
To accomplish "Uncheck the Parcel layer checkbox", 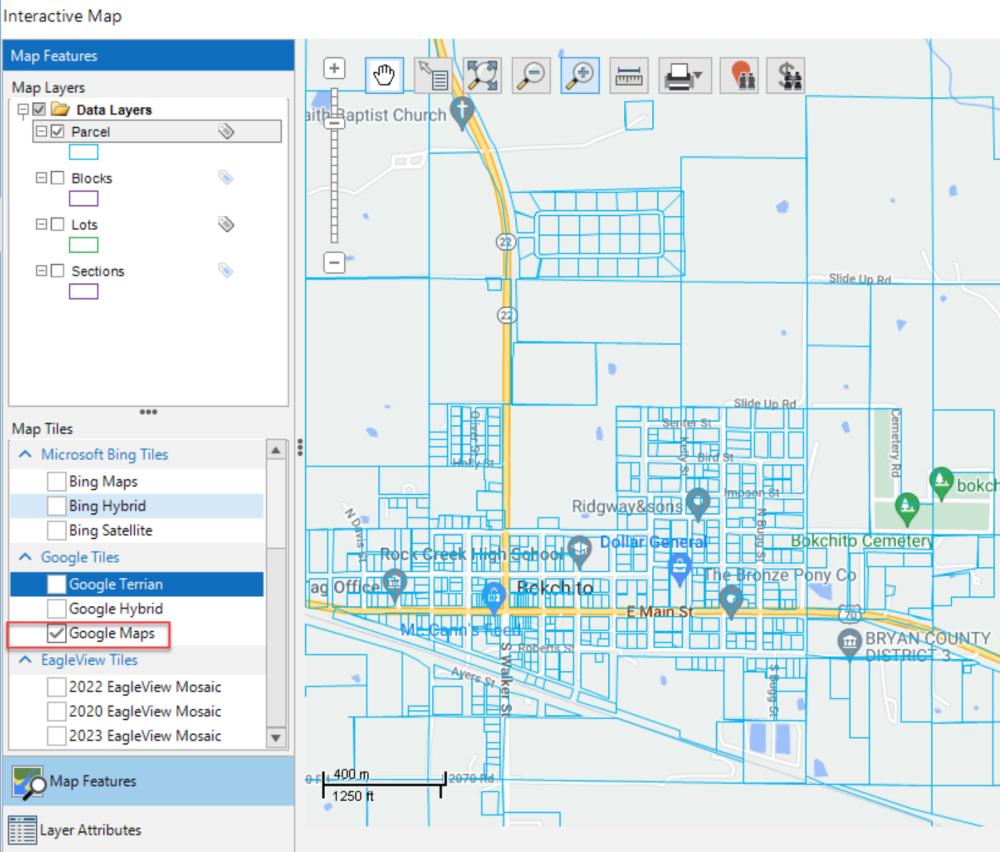I will [58, 131].
